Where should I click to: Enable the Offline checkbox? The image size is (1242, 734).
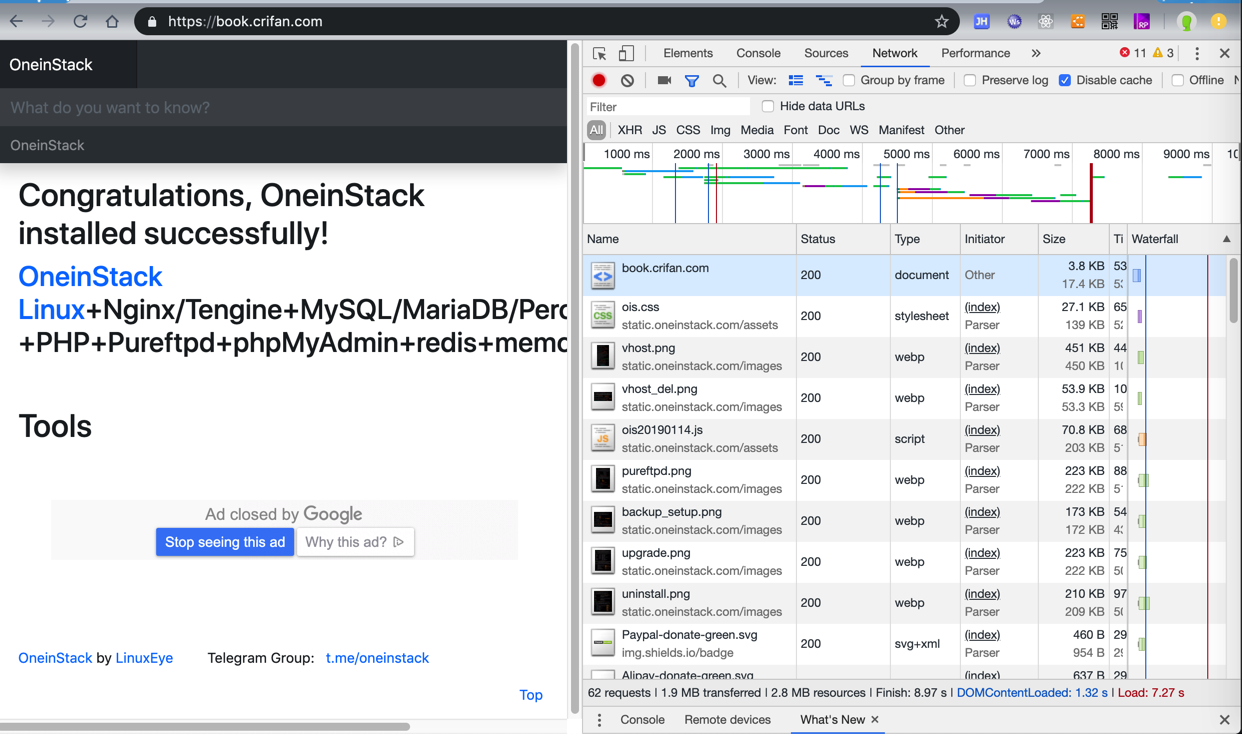coord(1178,80)
